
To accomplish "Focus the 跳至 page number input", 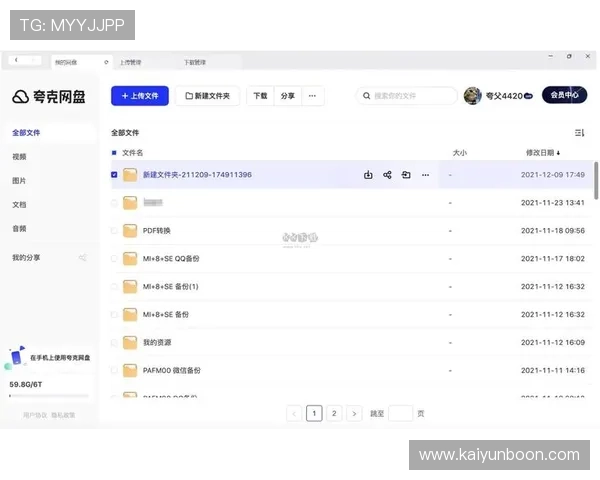I will (x=400, y=413).
